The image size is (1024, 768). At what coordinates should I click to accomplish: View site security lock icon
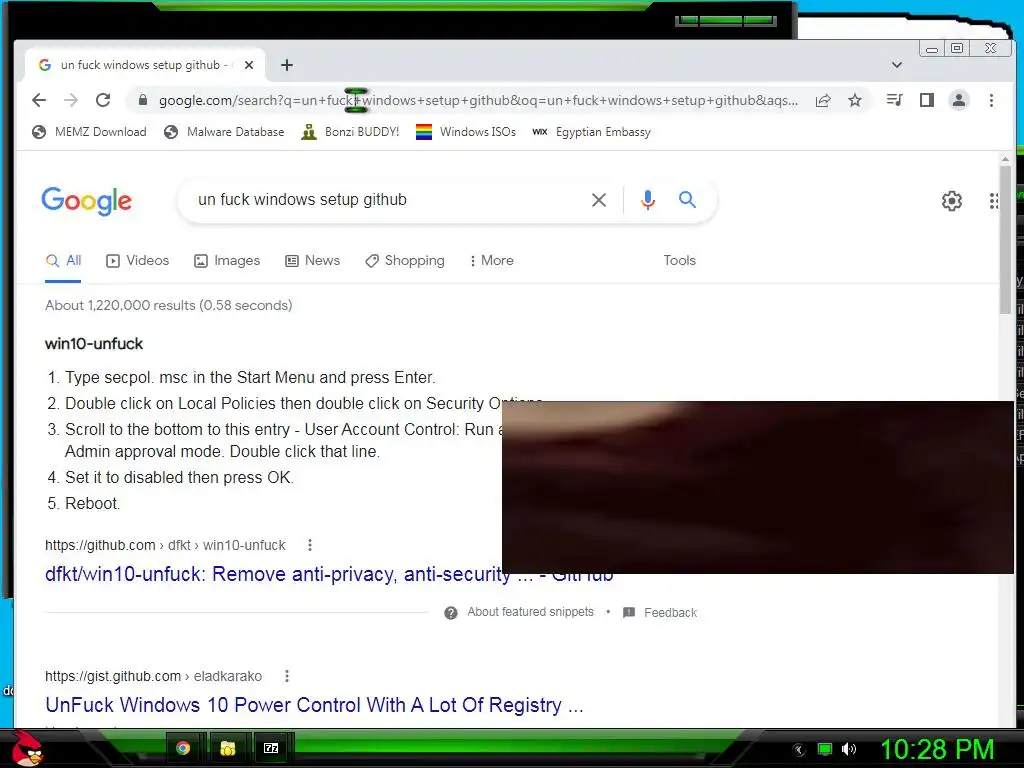coord(142,100)
